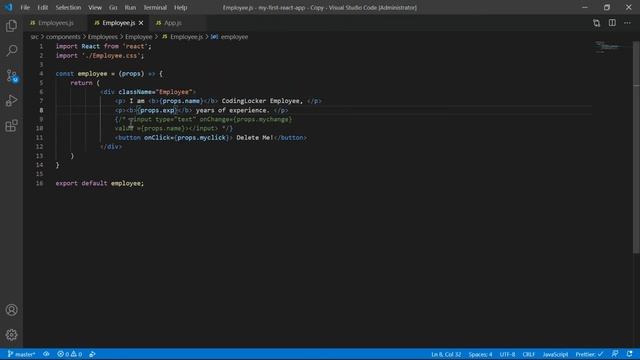
Task: Click the window title text in title bar
Action: click(320, 7)
